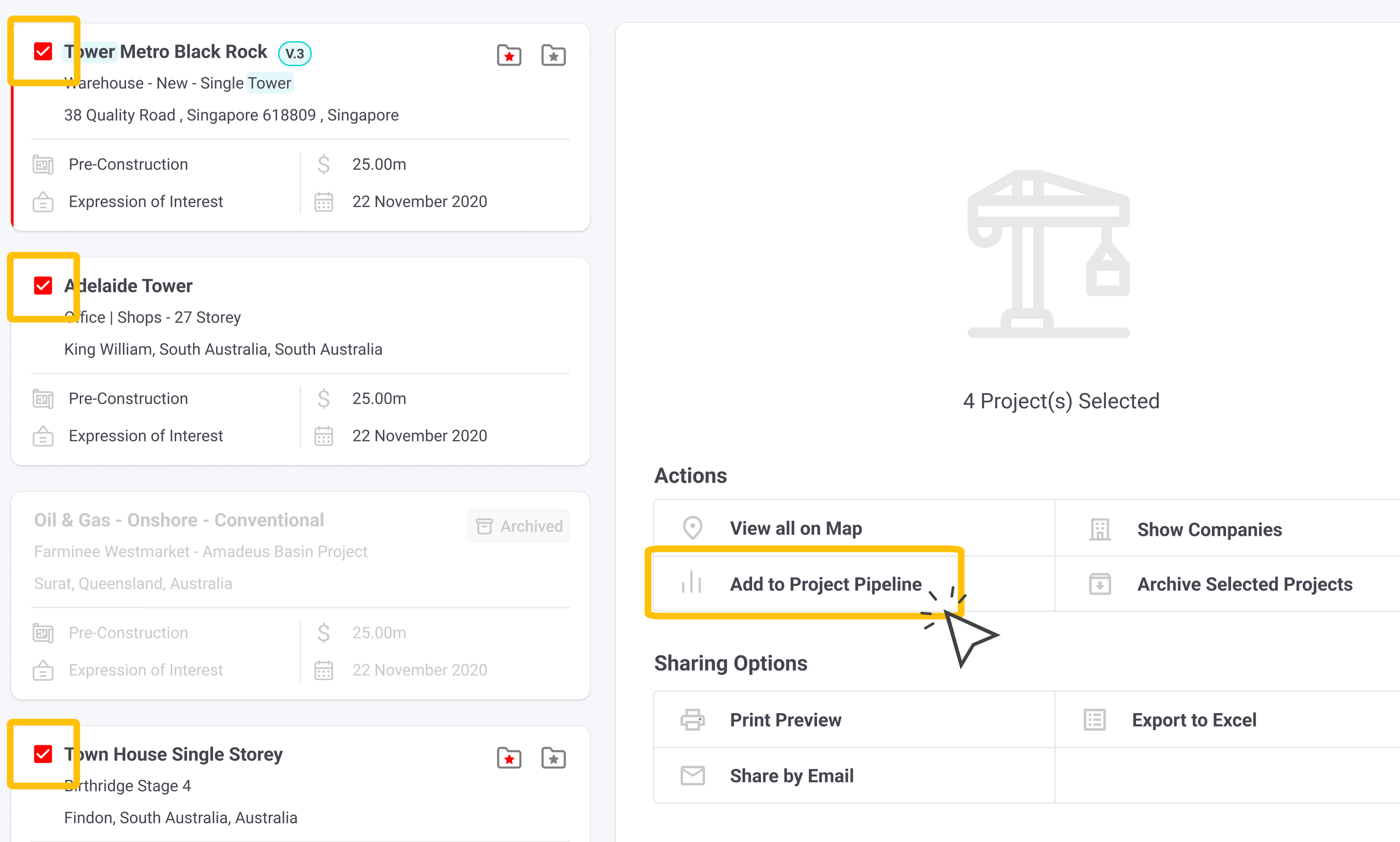Click the Archived tag on Oil & Gas project
The height and width of the screenshot is (842, 1400).
tap(519, 526)
